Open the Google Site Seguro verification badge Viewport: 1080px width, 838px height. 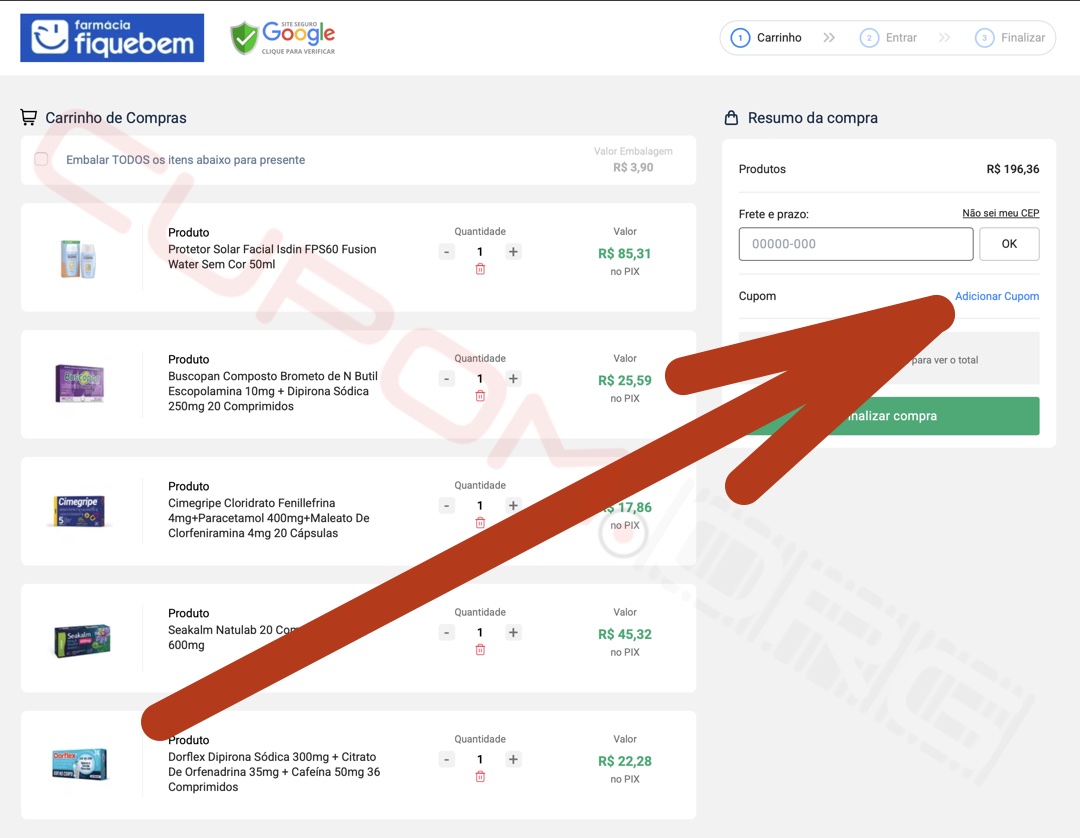[x=283, y=38]
